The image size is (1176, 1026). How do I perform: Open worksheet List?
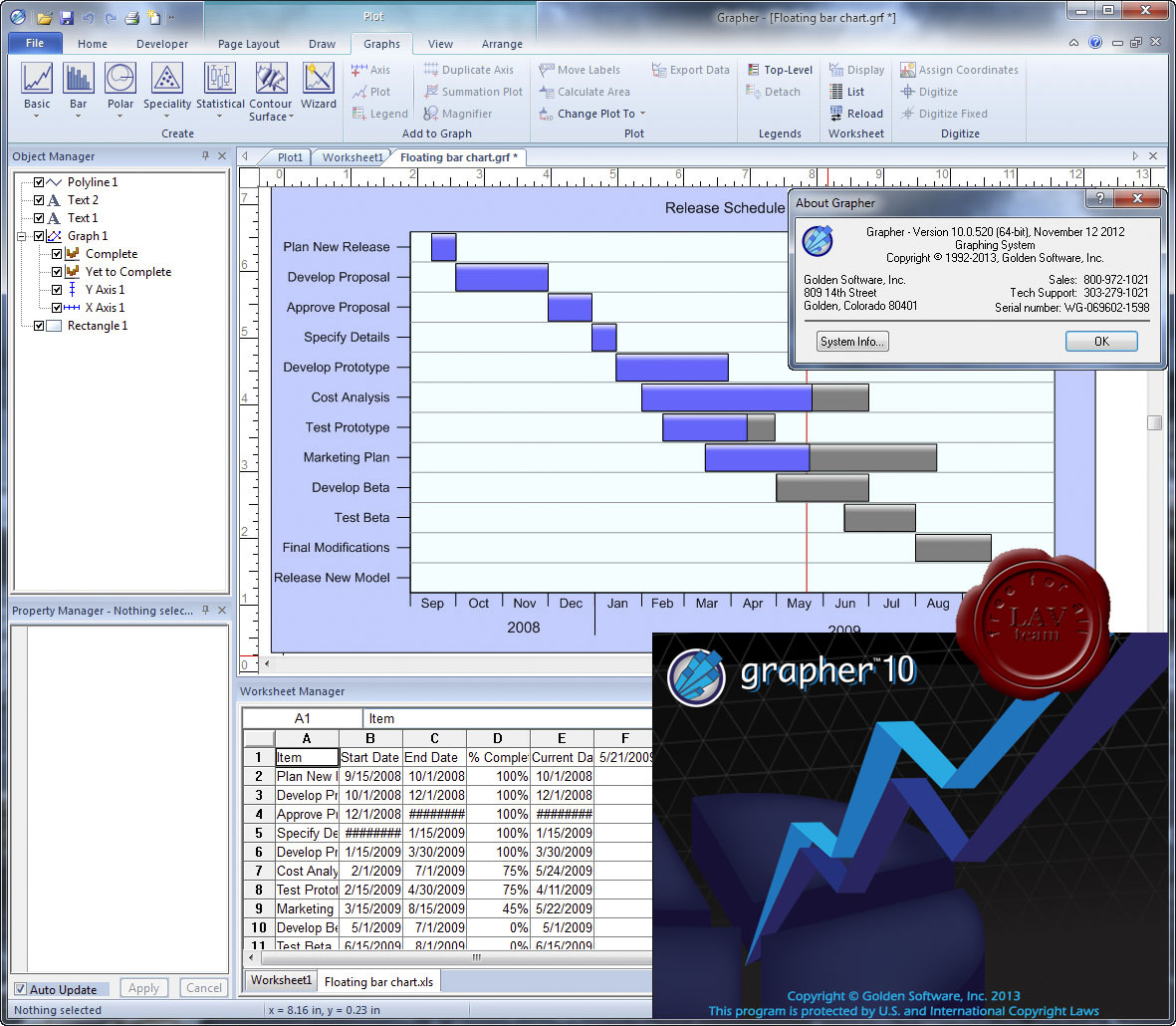click(x=846, y=92)
